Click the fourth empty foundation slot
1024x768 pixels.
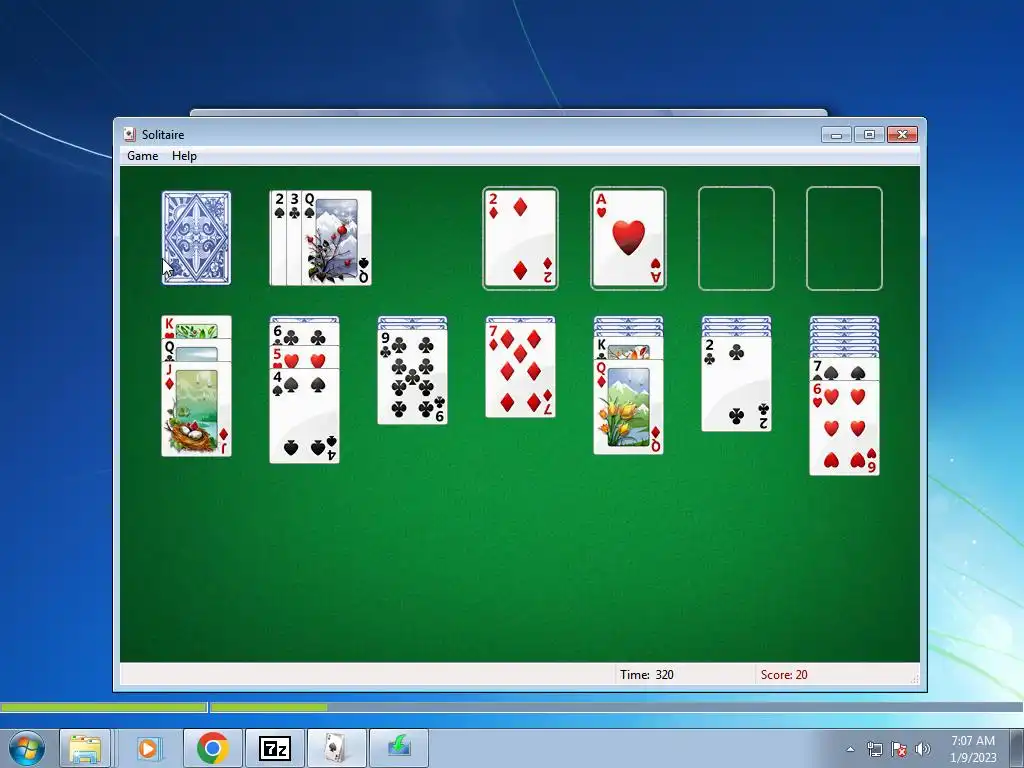(844, 238)
